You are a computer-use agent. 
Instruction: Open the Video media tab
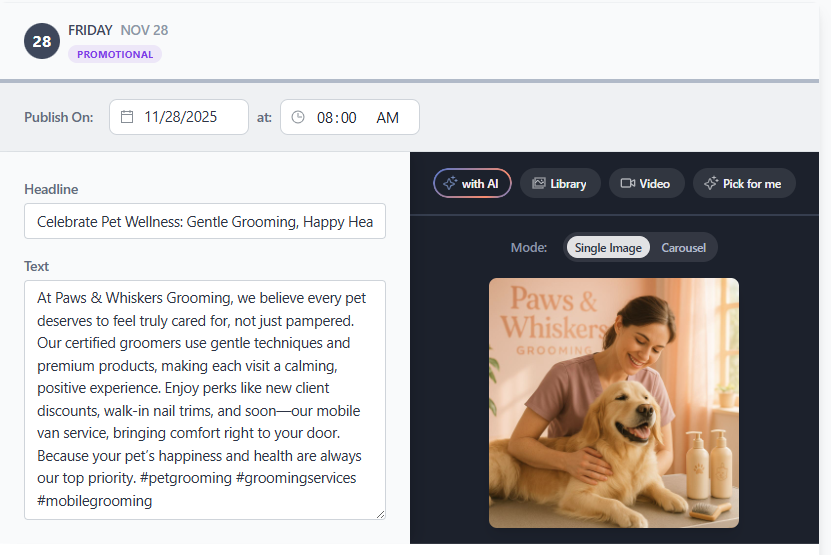point(647,184)
